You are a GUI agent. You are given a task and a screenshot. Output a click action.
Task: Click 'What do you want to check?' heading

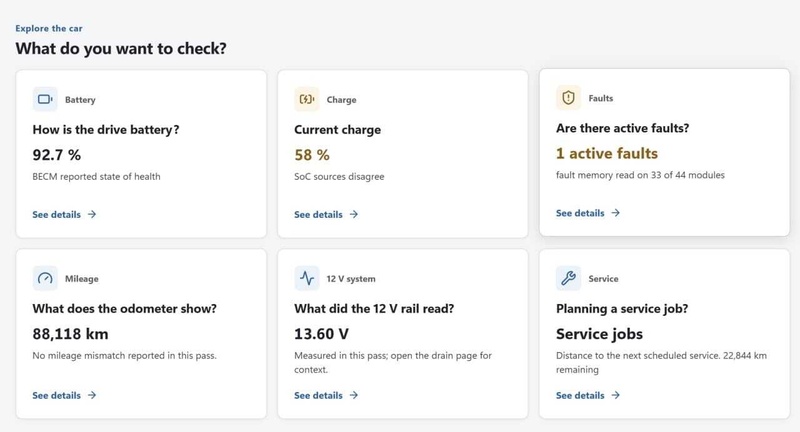[x=121, y=48]
